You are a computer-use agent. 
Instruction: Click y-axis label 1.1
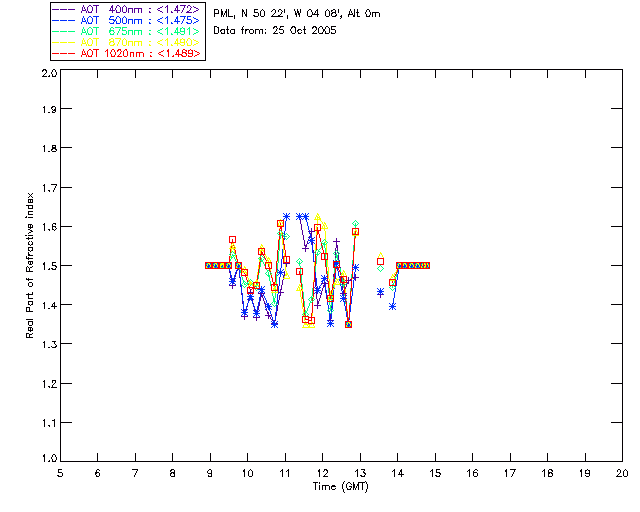pyautogui.click(x=49, y=423)
